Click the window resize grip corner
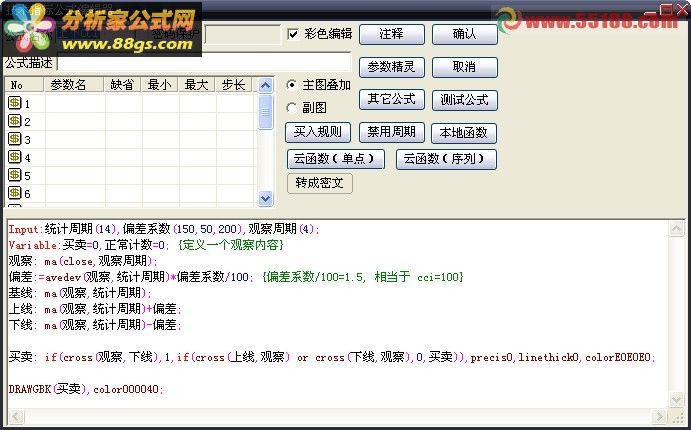This screenshot has height=430, width=691. [x=677, y=417]
